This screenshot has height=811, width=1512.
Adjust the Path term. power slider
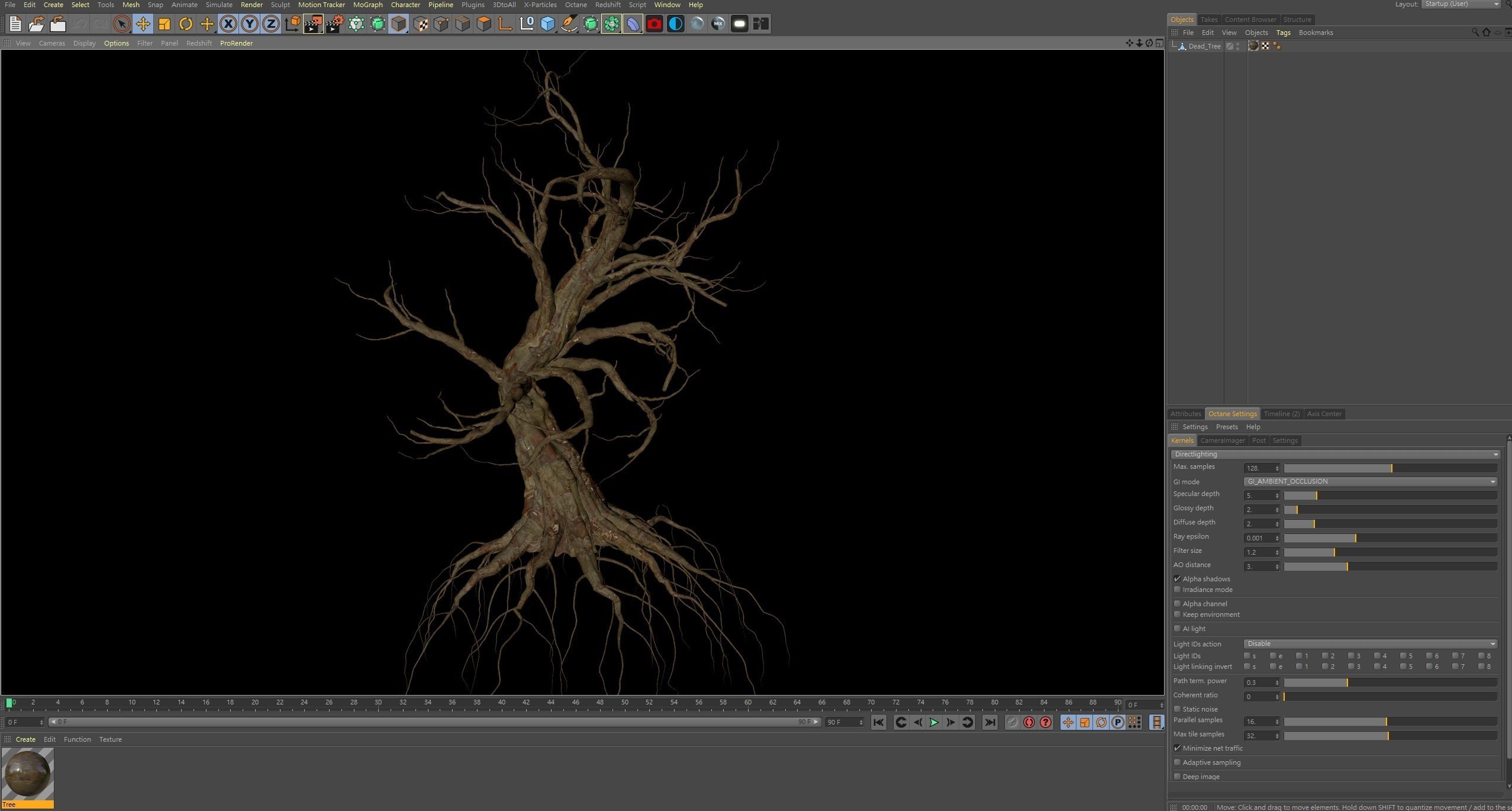click(x=1390, y=683)
